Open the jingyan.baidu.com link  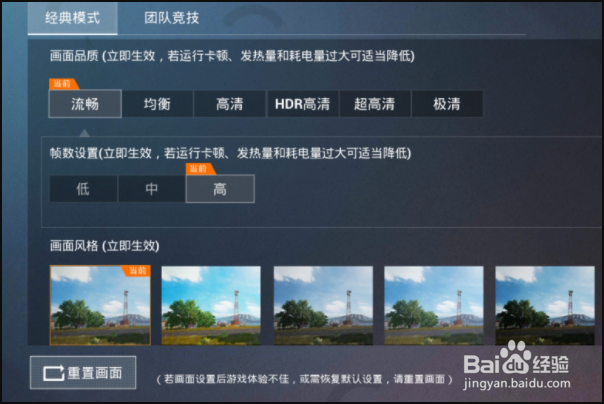[517, 384]
